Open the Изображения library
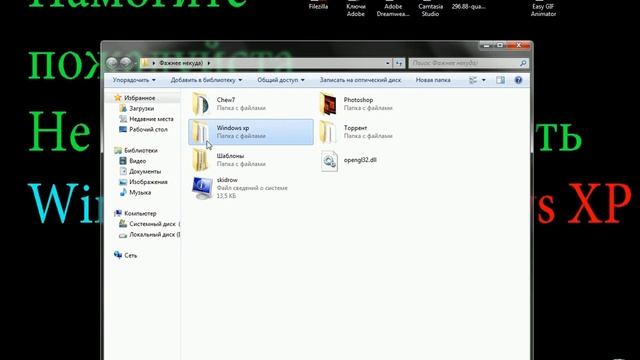Screen dimensions: 640x360 click(148, 182)
